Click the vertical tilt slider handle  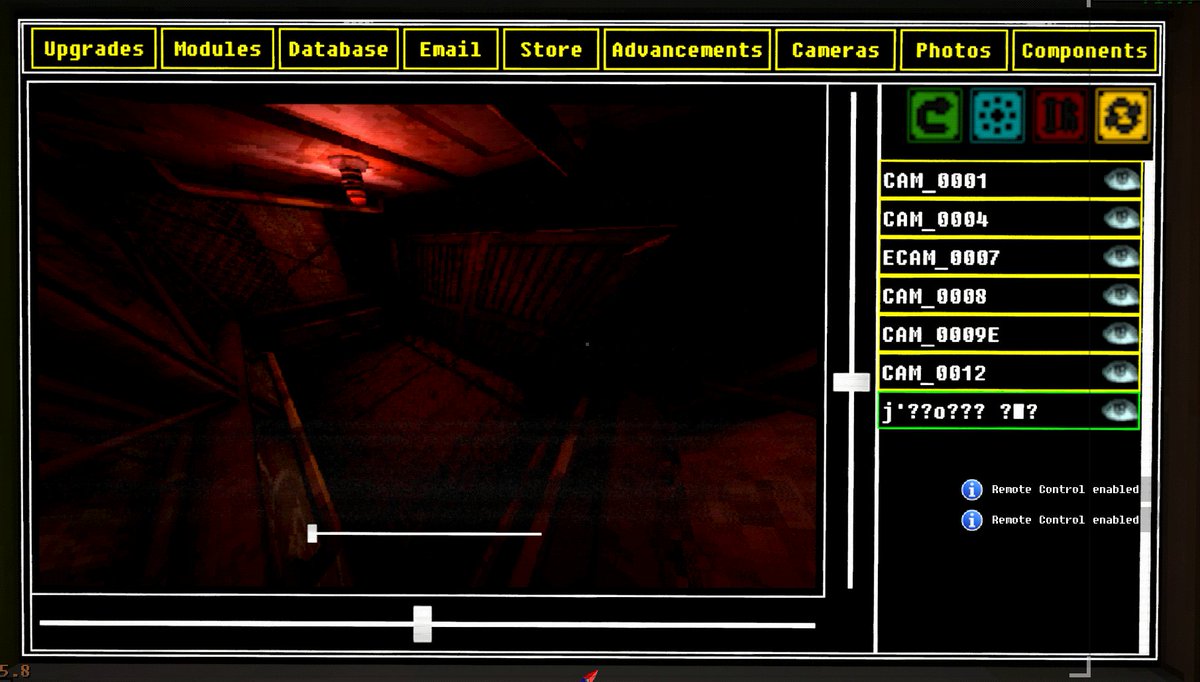tap(852, 382)
